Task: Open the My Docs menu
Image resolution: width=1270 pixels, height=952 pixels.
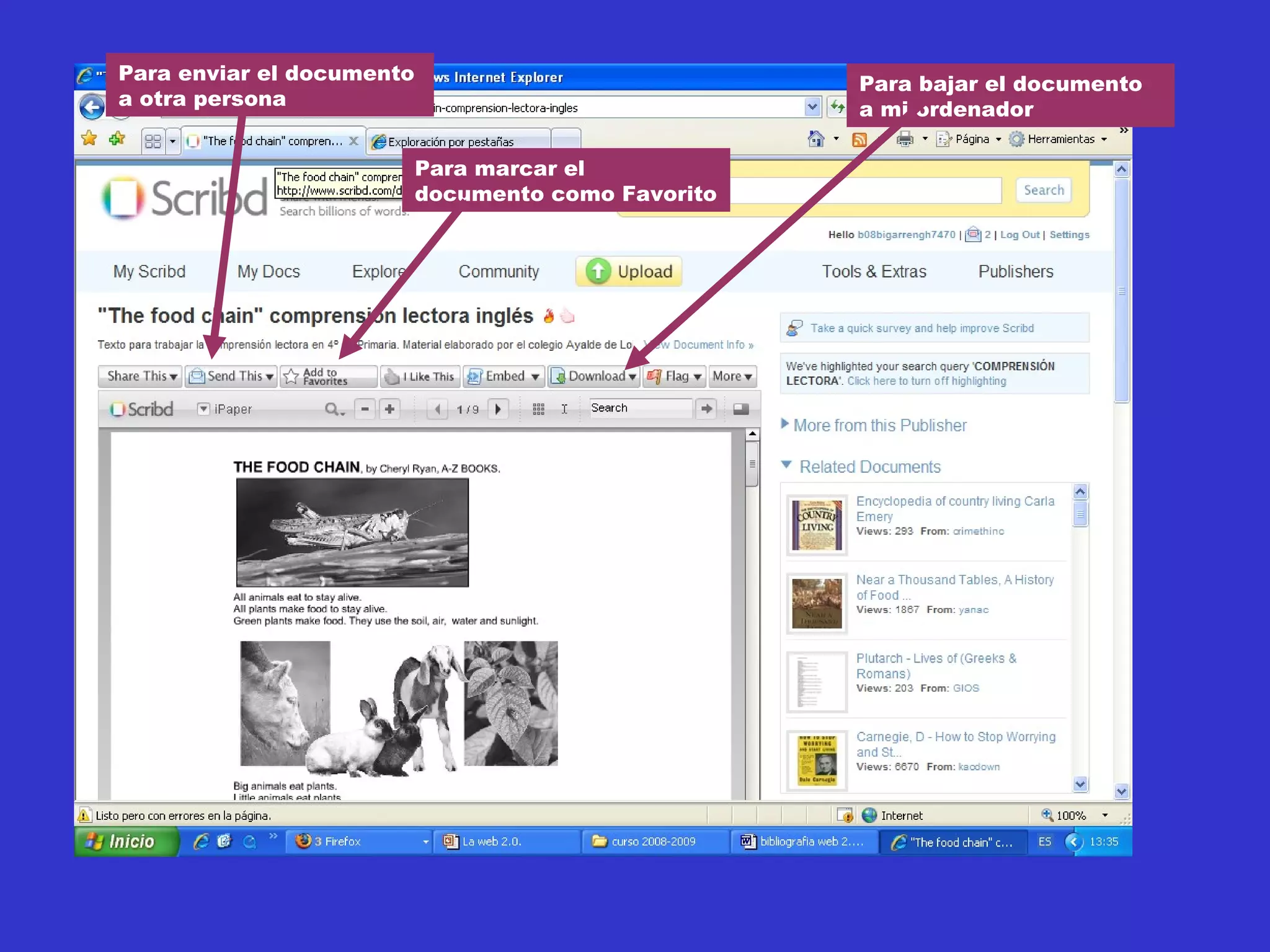Action: click(269, 271)
